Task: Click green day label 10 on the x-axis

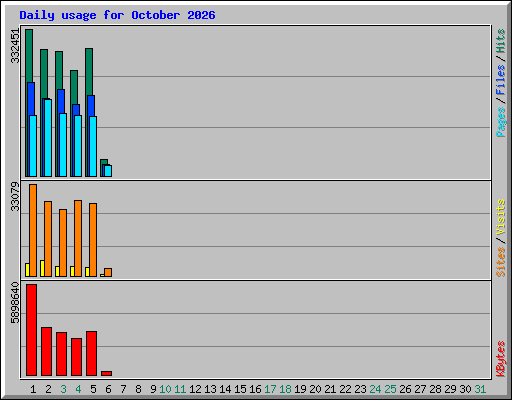Action: click(165, 389)
